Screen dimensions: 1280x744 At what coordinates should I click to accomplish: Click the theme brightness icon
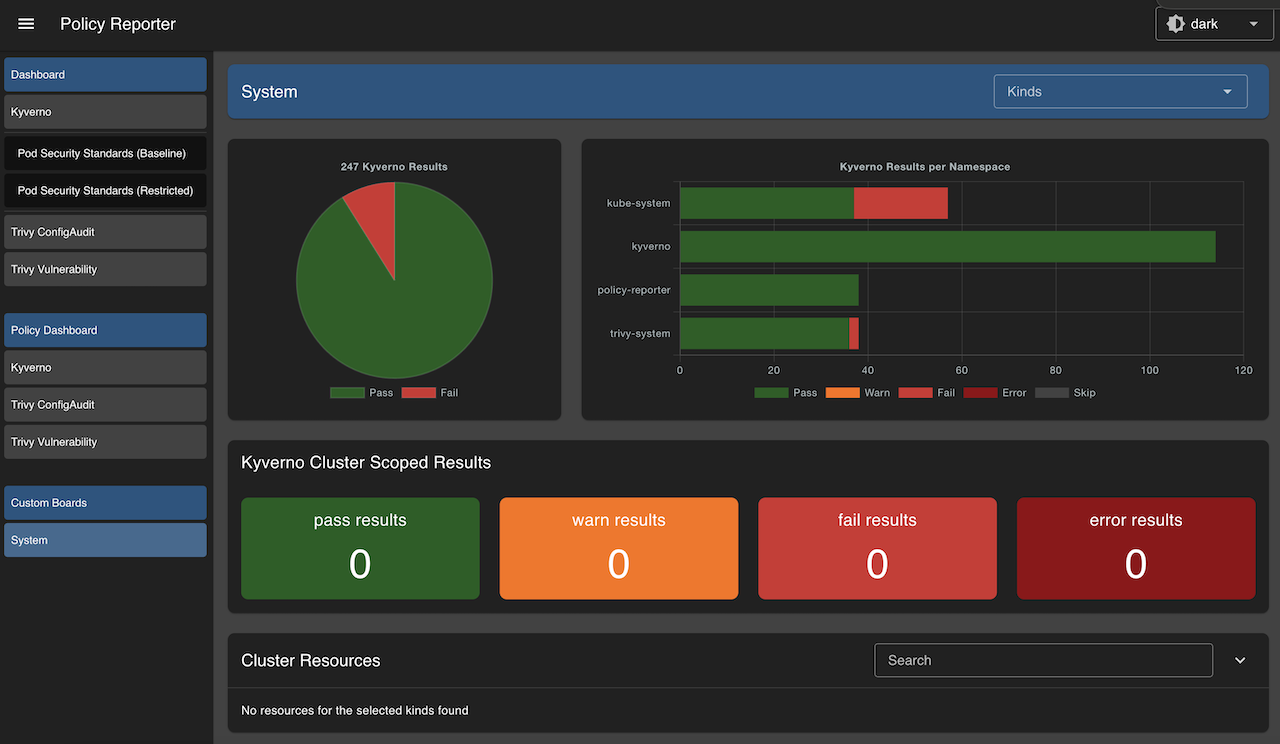coord(1175,24)
